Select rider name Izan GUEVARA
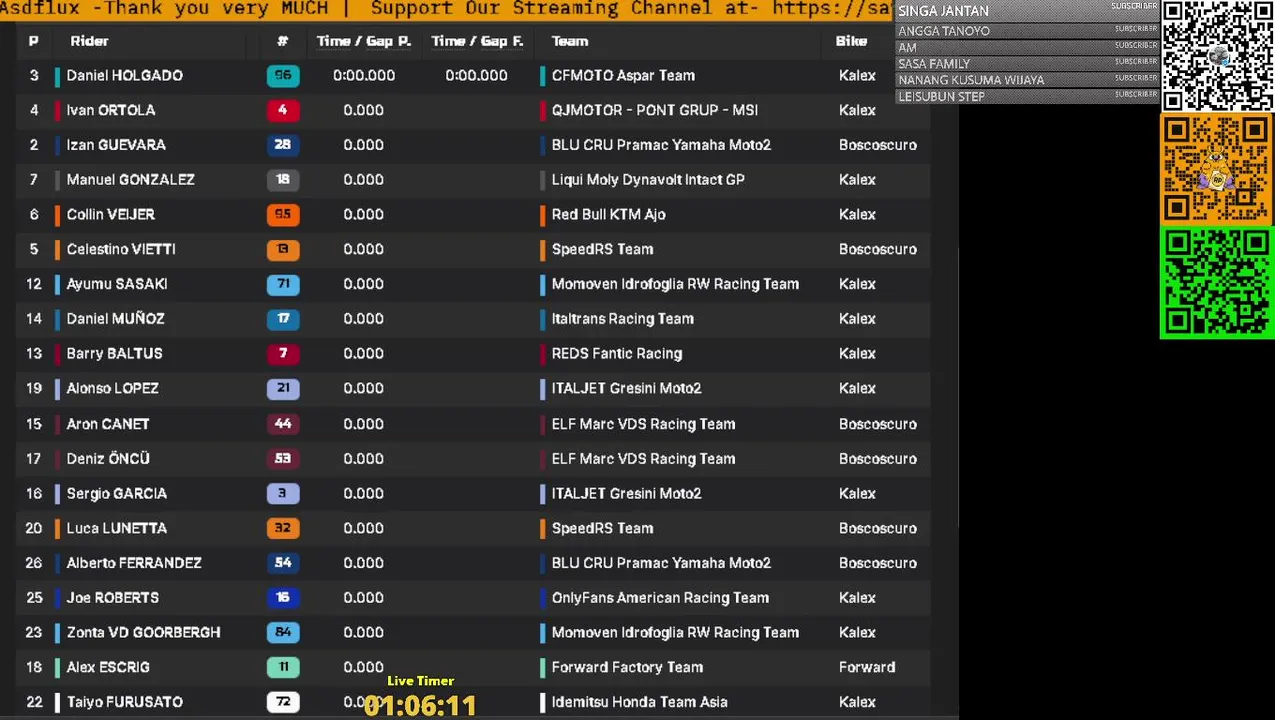Viewport: 1275px width, 720px height. coord(116,145)
